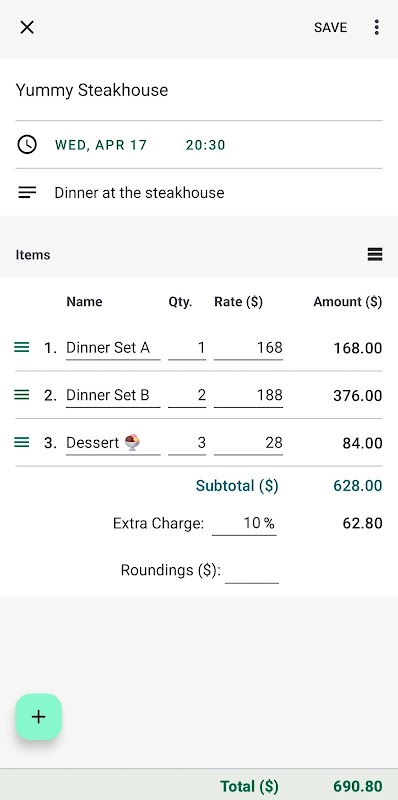Edit the rate field showing 28
This screenshot has height=800, width=398.
click(248, 443)
